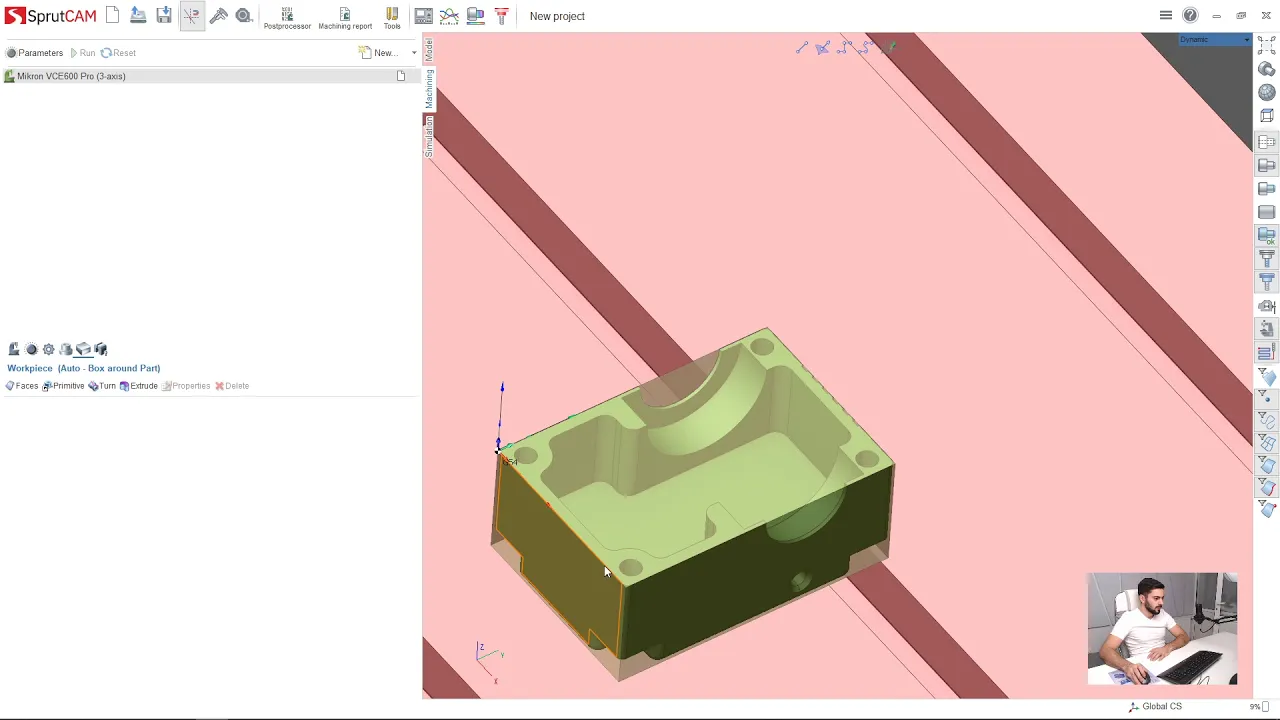
Task: Select the machine setup icon above Workpiece
Action: 14,349
